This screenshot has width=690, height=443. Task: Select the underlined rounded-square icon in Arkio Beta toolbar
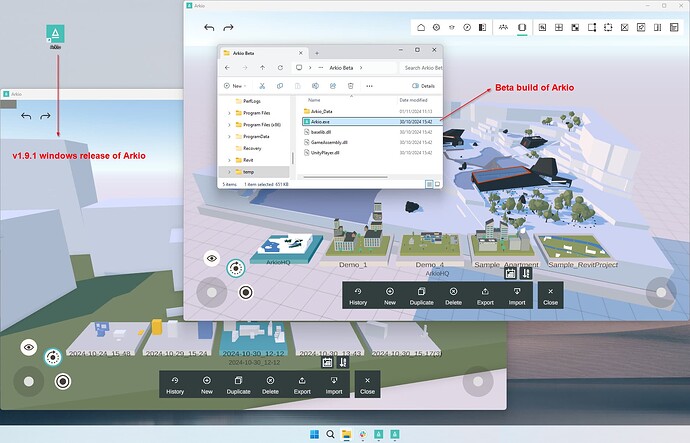point(522,28)
